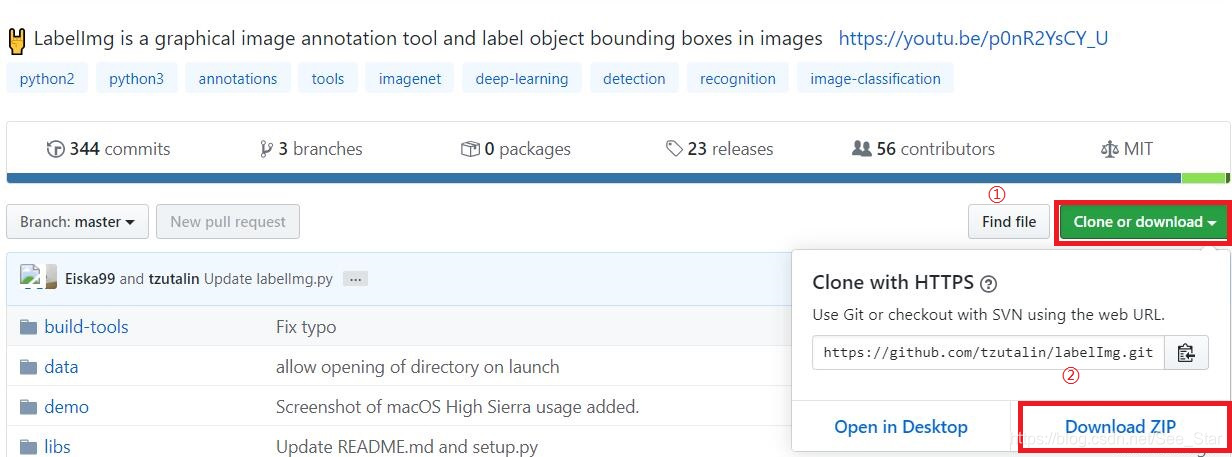Copy the clone URL to clipboard
This screenshot has height=457, width=1232.
tap(1186, 353)
